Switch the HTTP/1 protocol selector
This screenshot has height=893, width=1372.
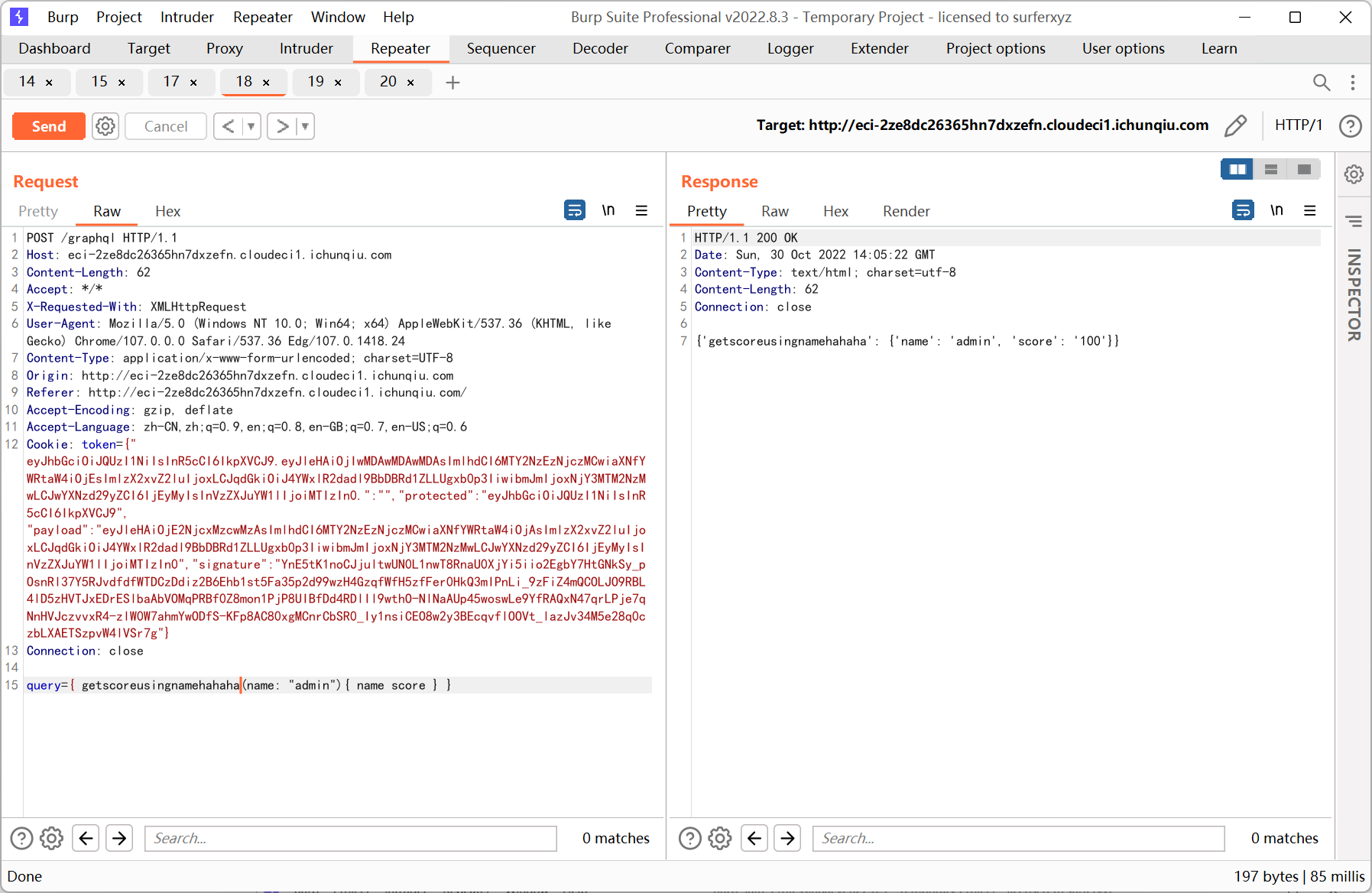tap(1299, 125)
